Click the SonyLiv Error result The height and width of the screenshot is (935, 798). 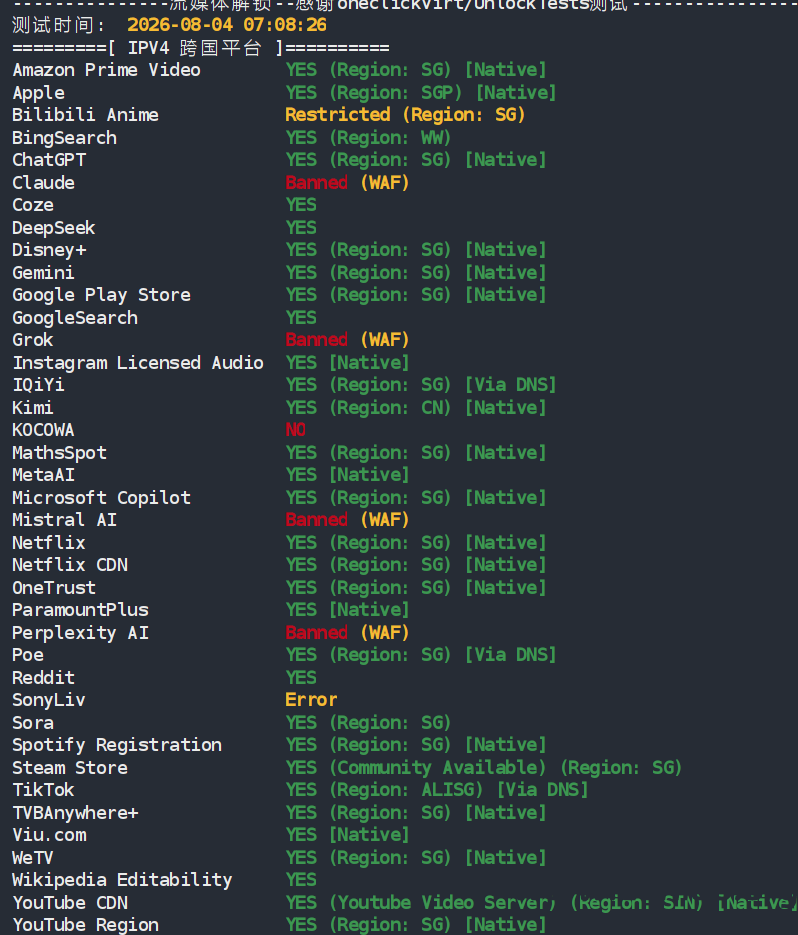pos(311,699)
